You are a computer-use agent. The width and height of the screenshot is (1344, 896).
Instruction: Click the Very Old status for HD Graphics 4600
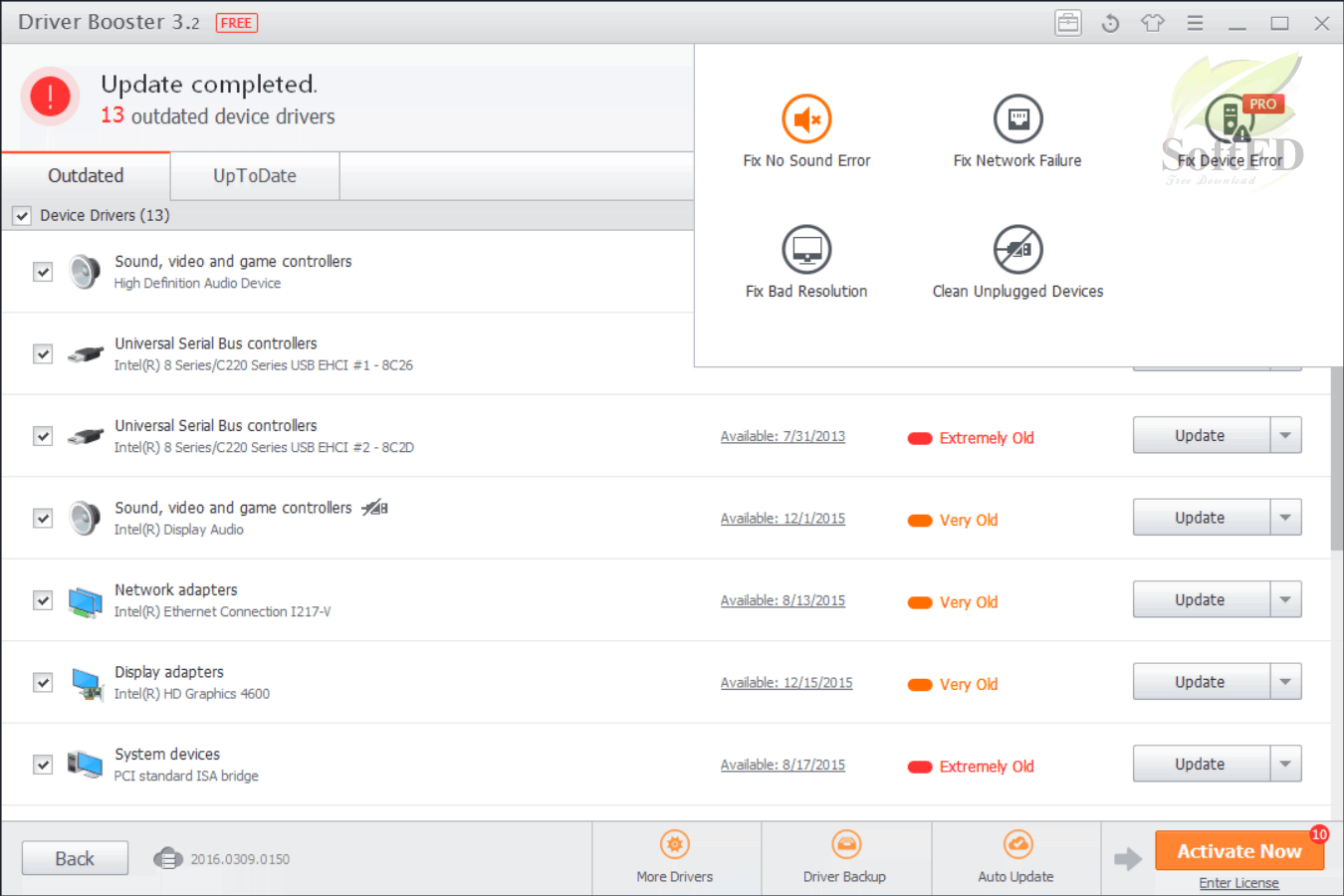click(x=953, y=685)
